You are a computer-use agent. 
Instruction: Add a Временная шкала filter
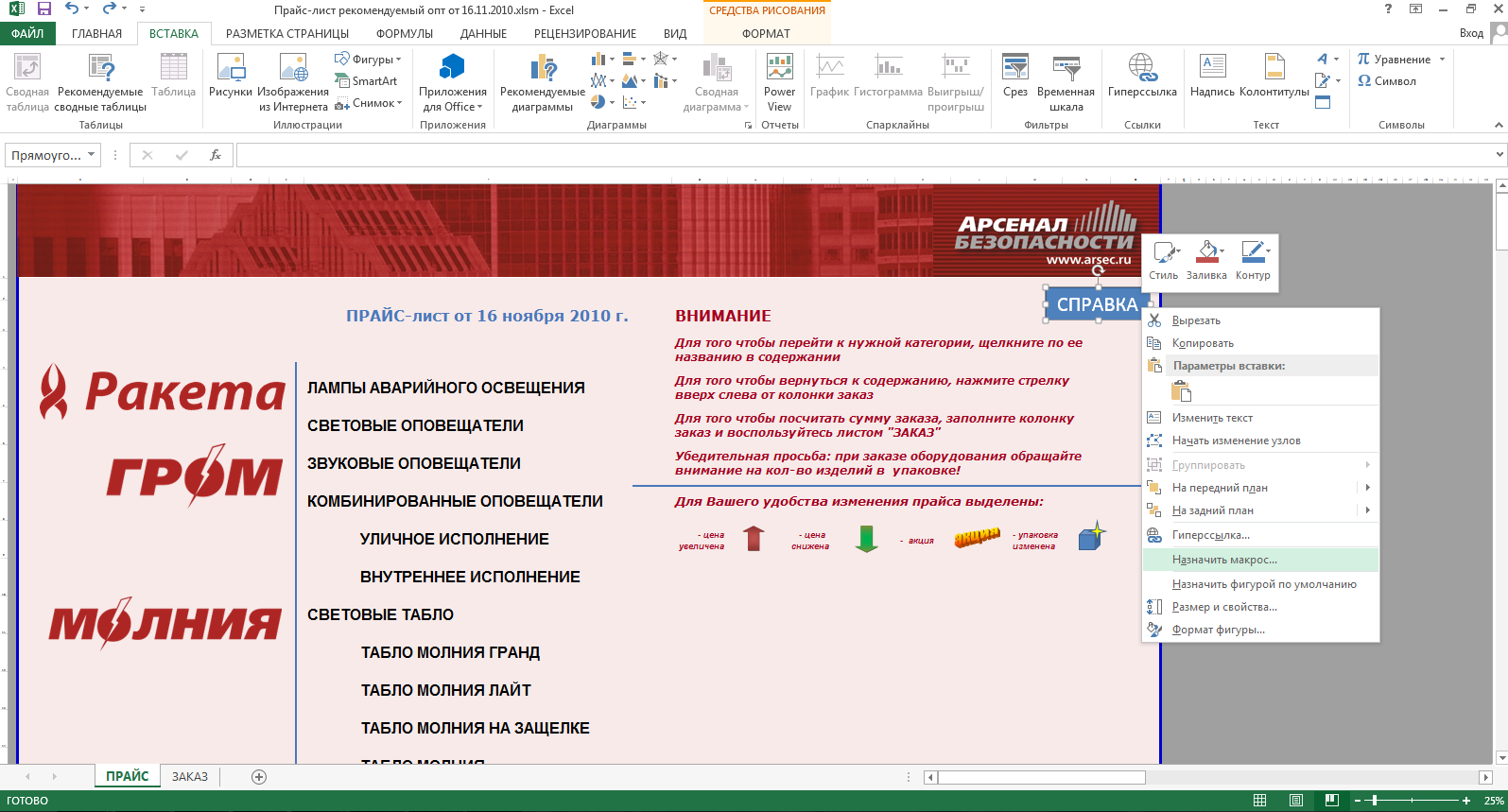pos(1066,83)
